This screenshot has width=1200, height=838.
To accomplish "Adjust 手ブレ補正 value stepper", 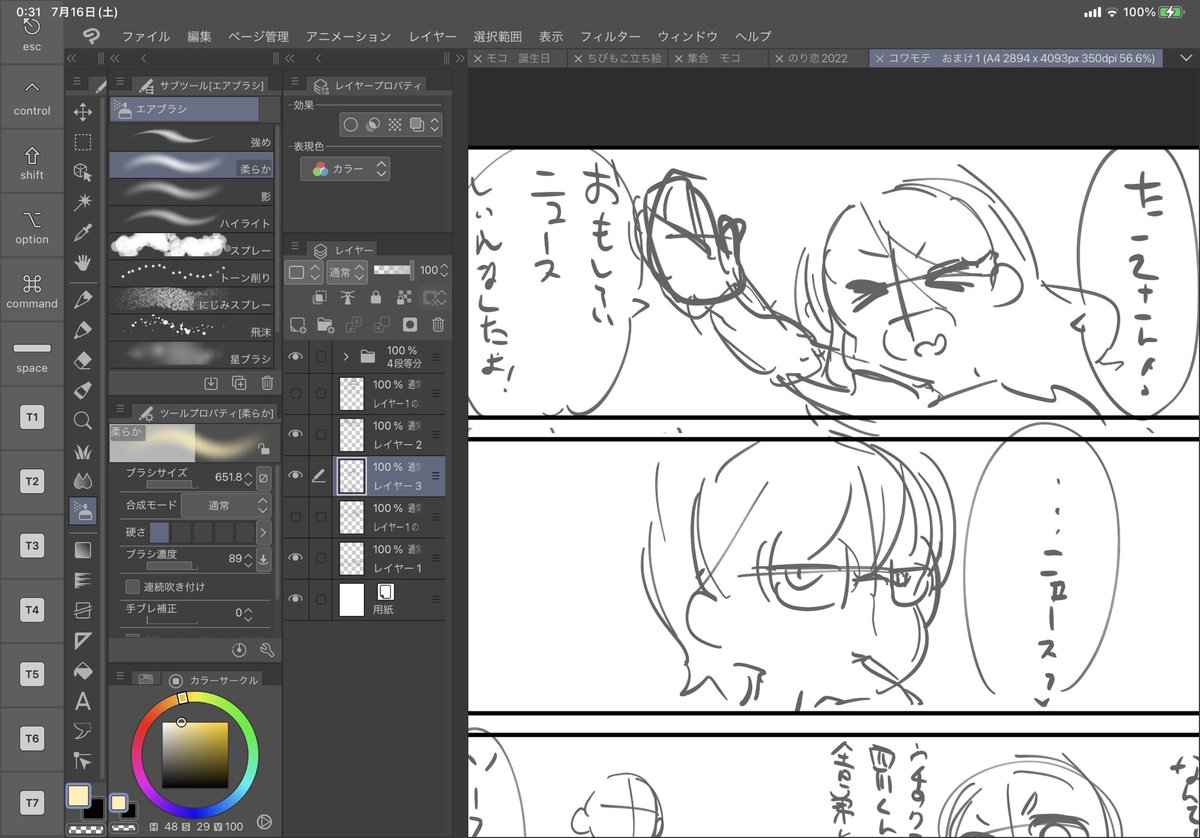I will coord(249,613).
